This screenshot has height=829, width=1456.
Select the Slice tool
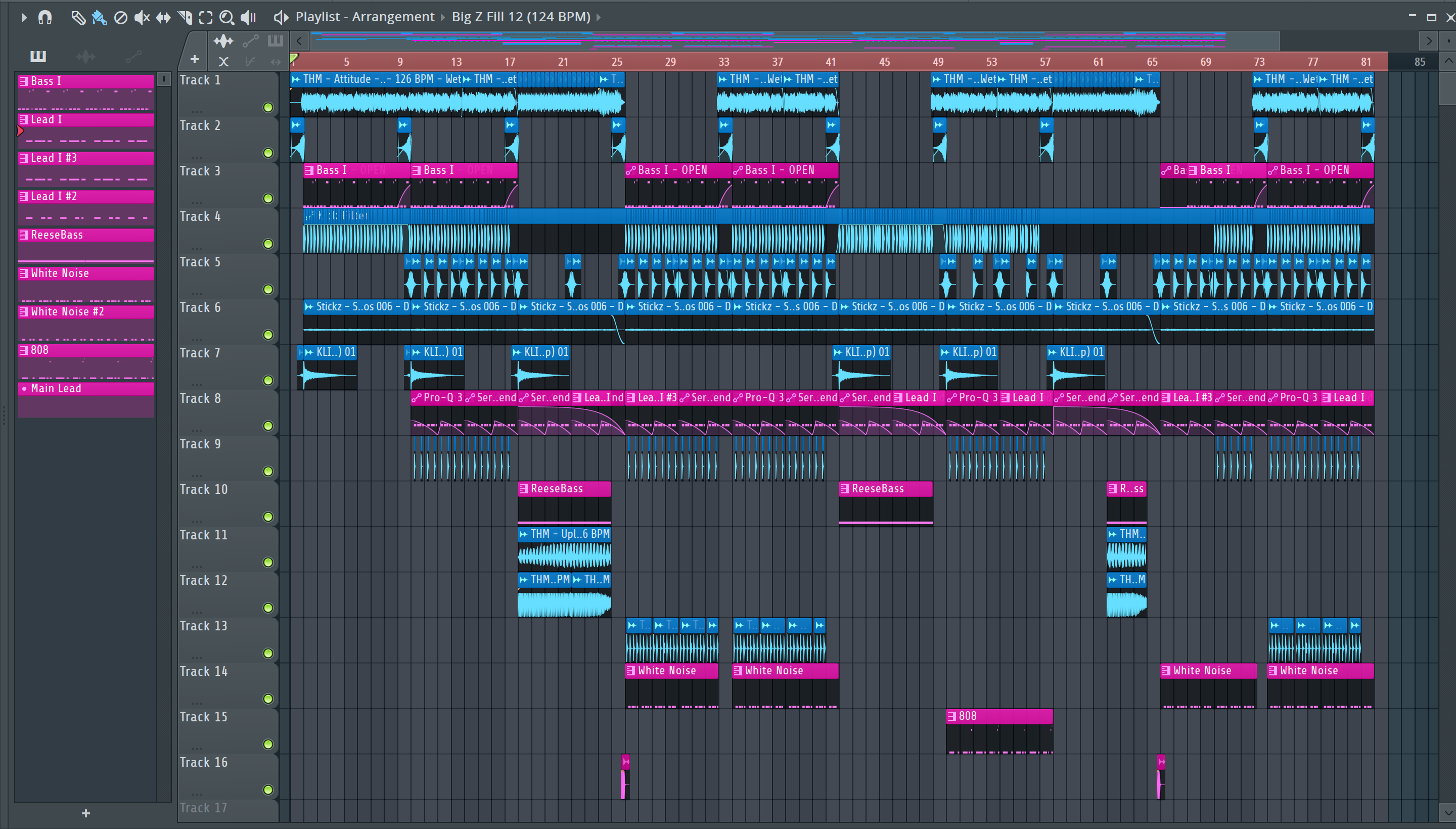[x=185, y=17]
